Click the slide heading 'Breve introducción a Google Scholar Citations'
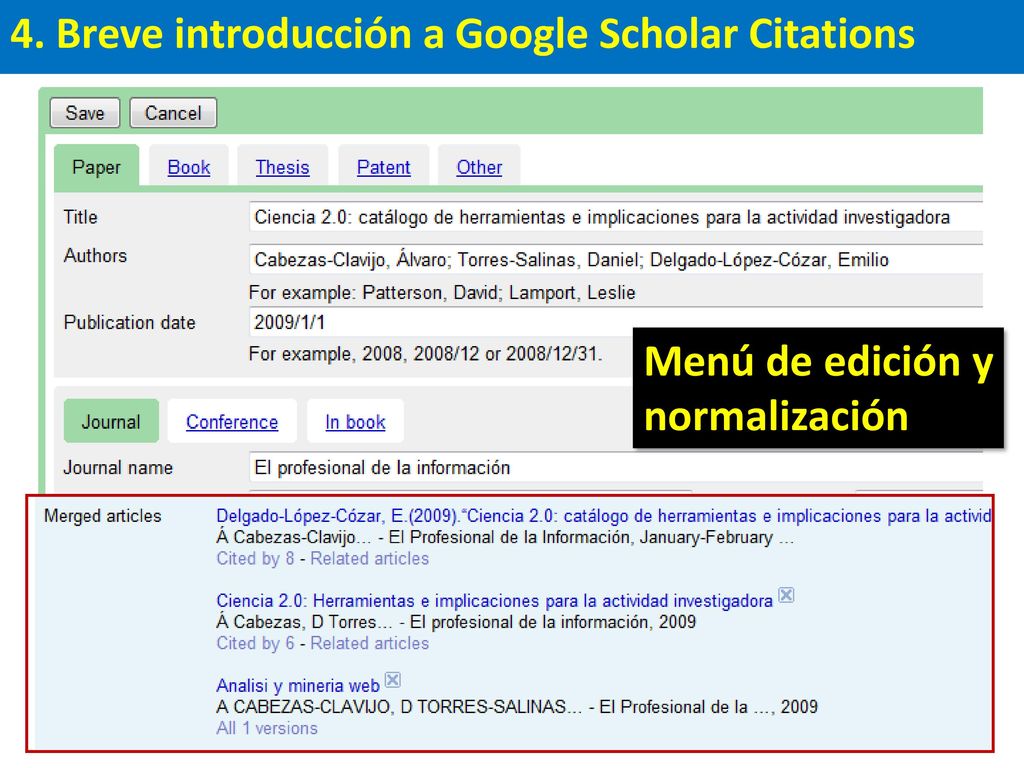Viewport: 1024px width, 768px height. [x=486, y=34]
